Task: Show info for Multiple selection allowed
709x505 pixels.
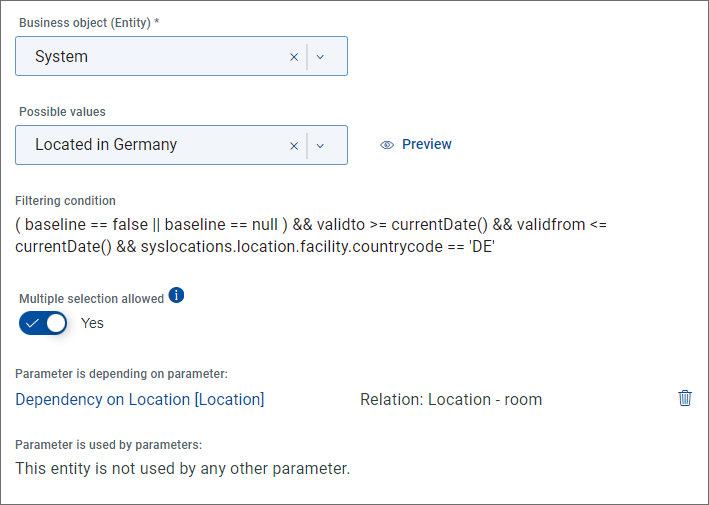Action: [176, 295]
